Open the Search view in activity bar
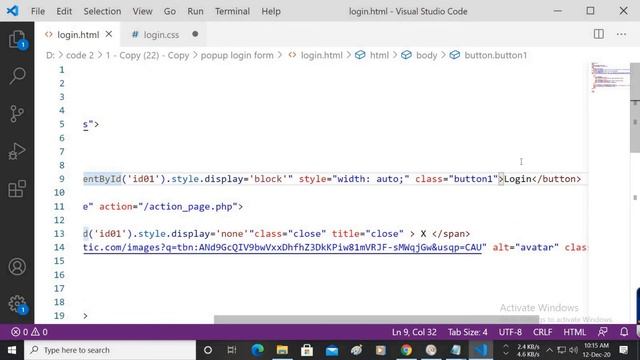Viewport: 640px width, 360px height. [x=17, y=76]
